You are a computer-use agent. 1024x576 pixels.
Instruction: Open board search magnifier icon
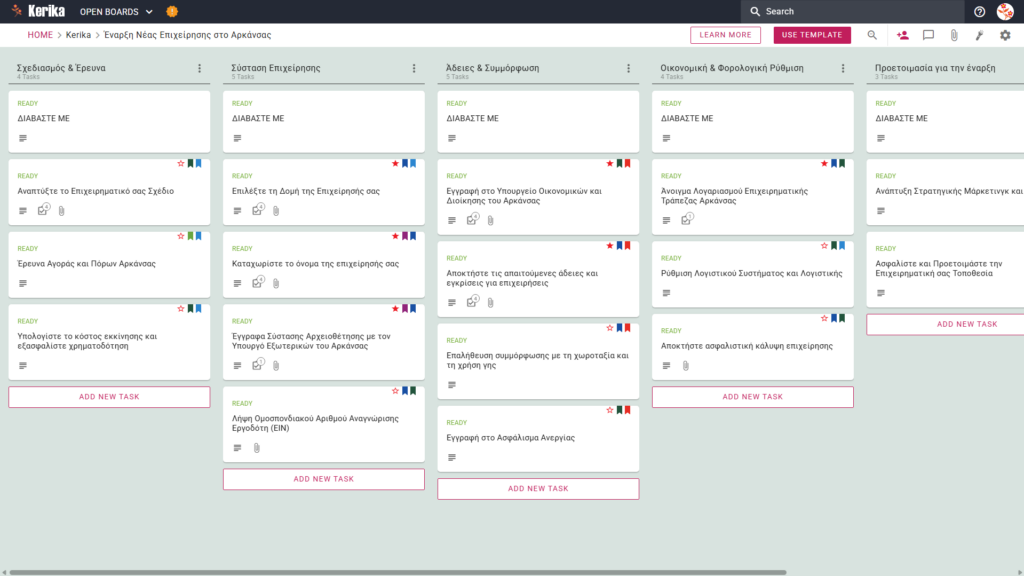872,35
